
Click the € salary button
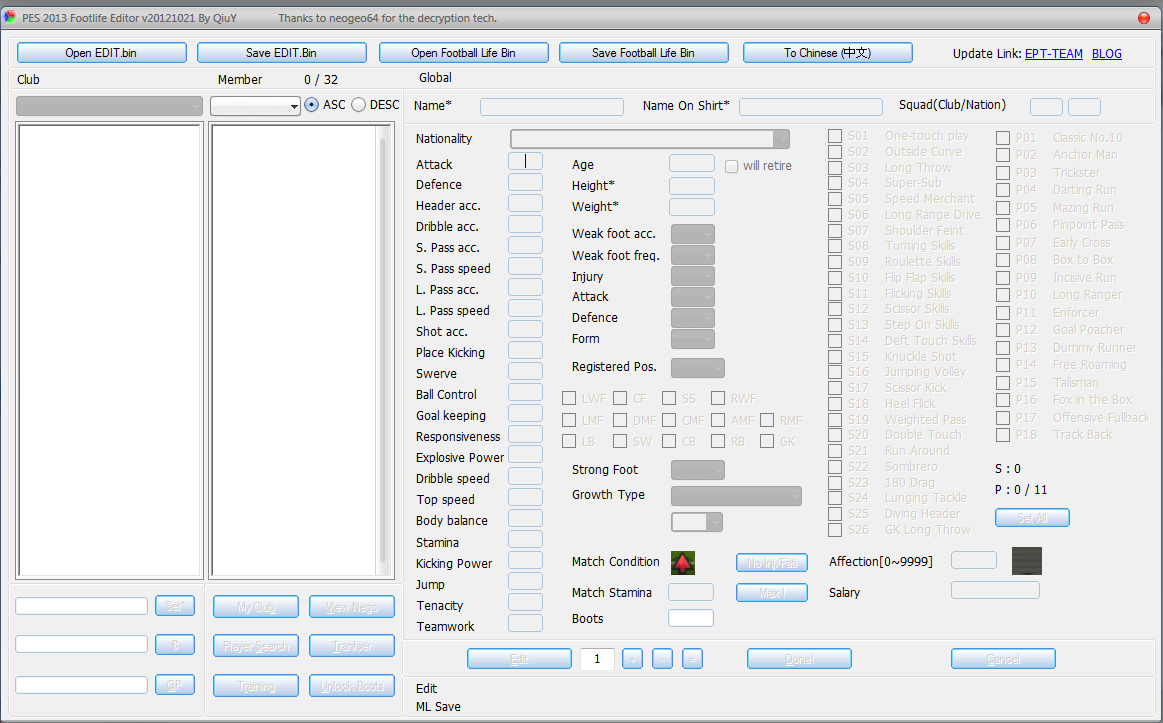click(x=175, y=644)
